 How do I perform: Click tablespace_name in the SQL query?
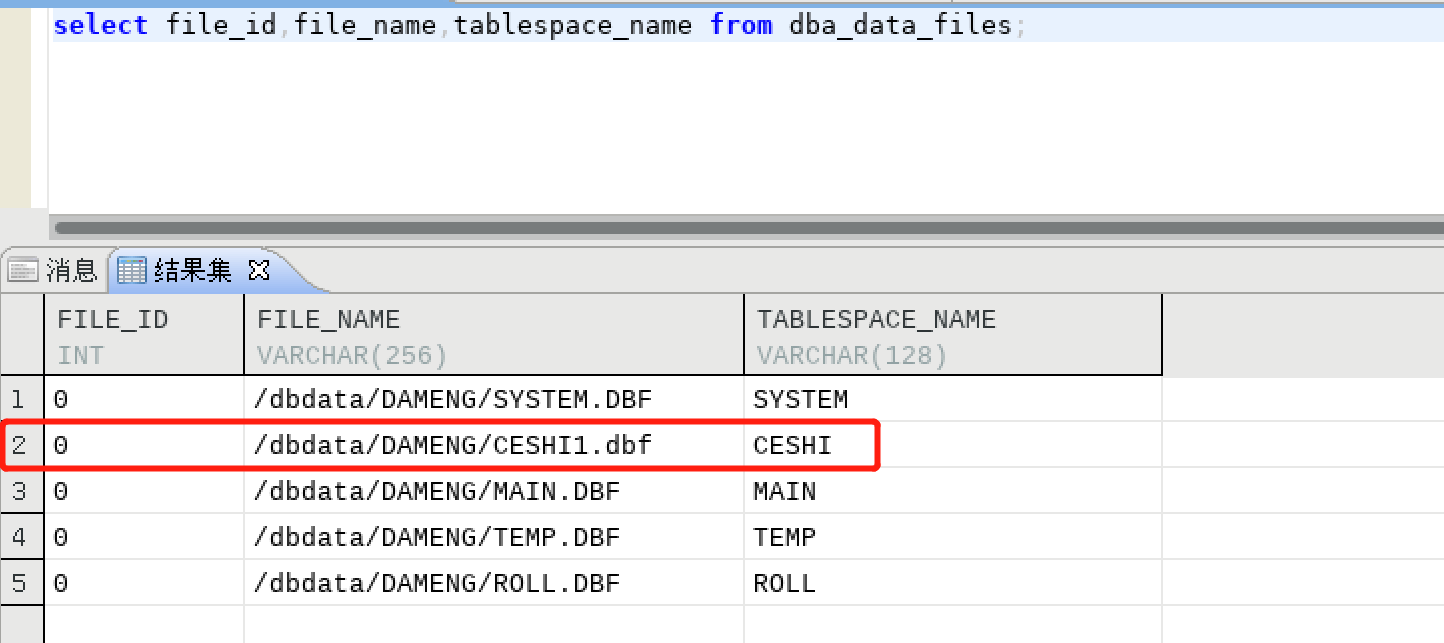573,25
